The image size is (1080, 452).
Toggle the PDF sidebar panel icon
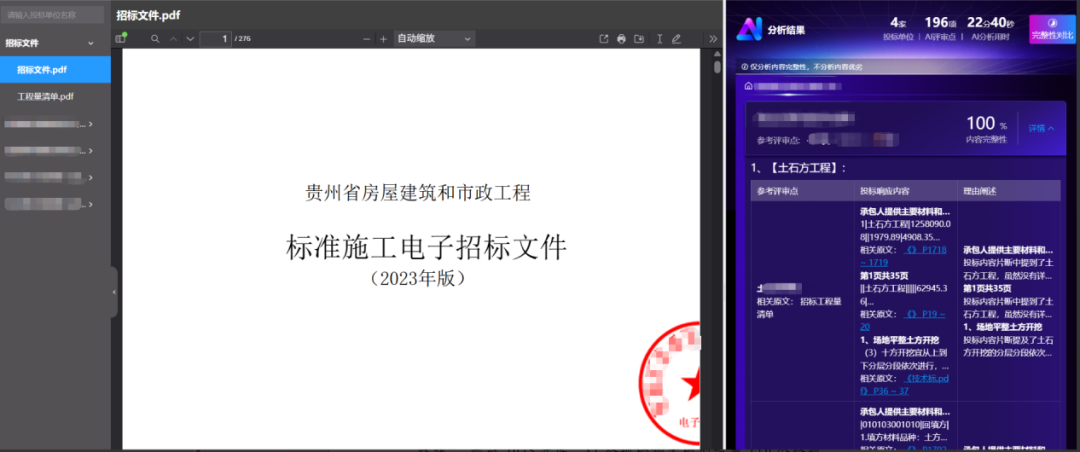click(x=122, y=39)
